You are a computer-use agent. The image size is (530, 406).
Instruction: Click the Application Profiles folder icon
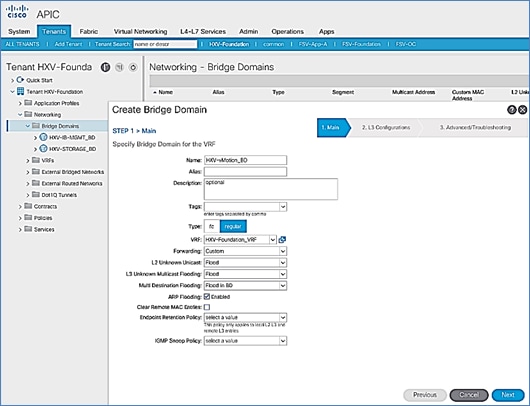(28, 103)
